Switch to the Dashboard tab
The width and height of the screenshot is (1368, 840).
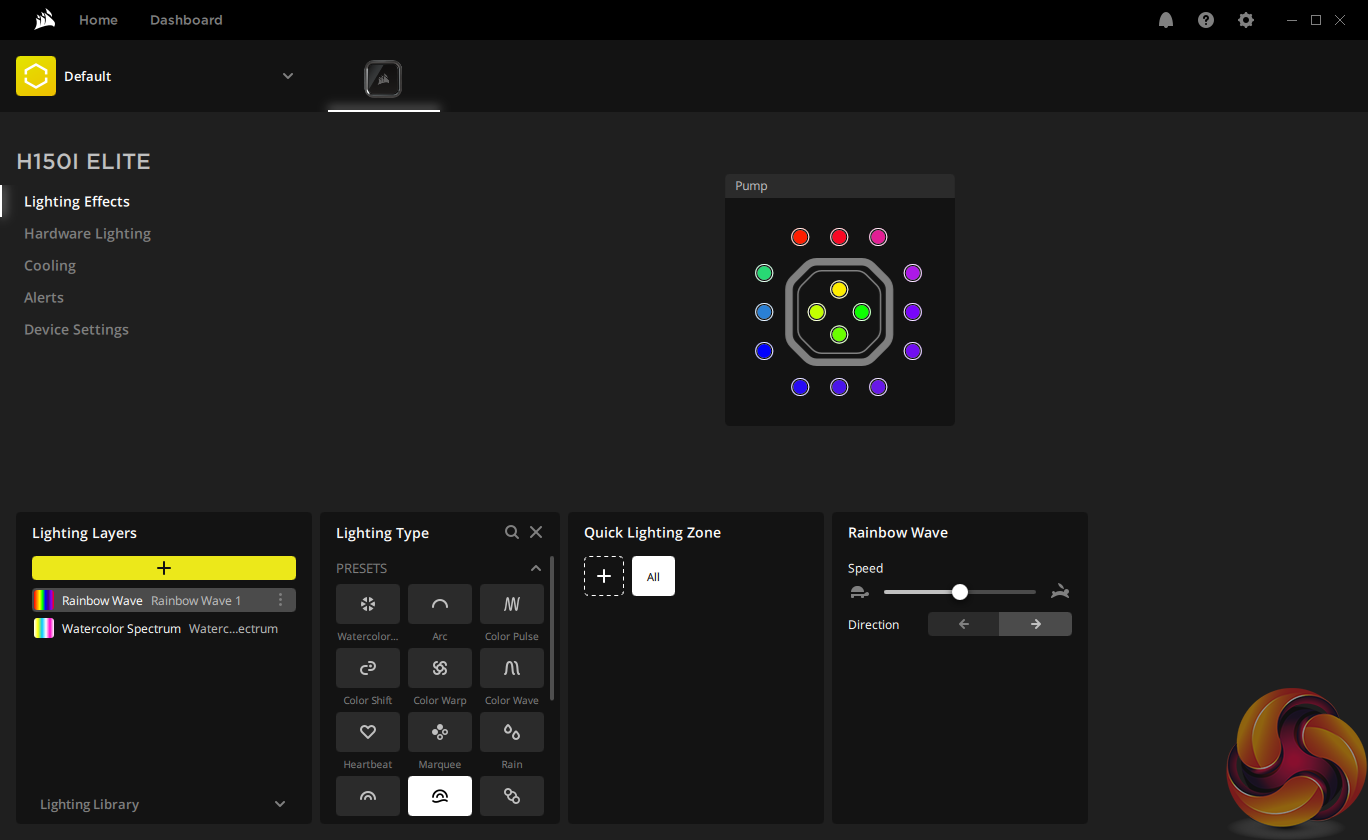click(x=186, y=20)
